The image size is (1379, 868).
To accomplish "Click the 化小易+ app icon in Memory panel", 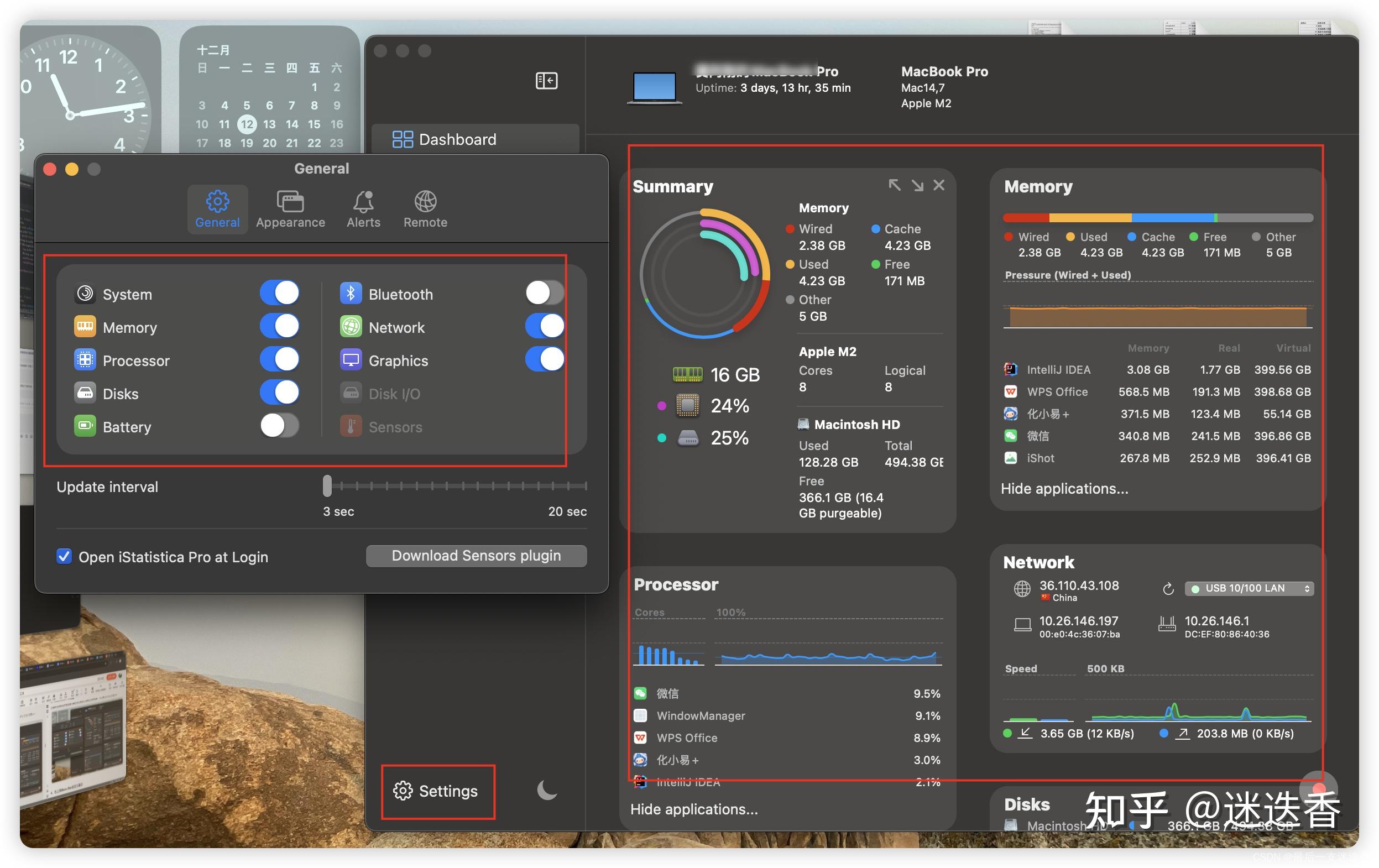I will (x=1011, y=414).
